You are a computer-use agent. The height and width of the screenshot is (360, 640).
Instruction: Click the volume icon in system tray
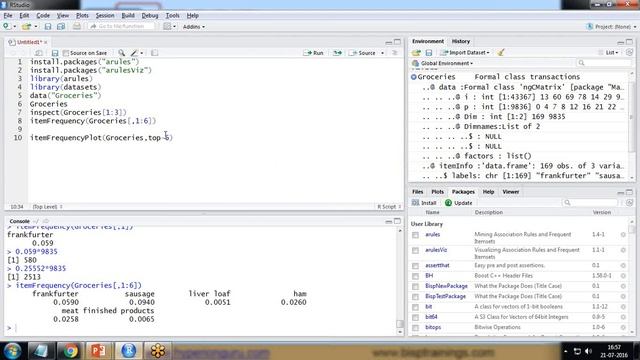(x=588, y=351)
